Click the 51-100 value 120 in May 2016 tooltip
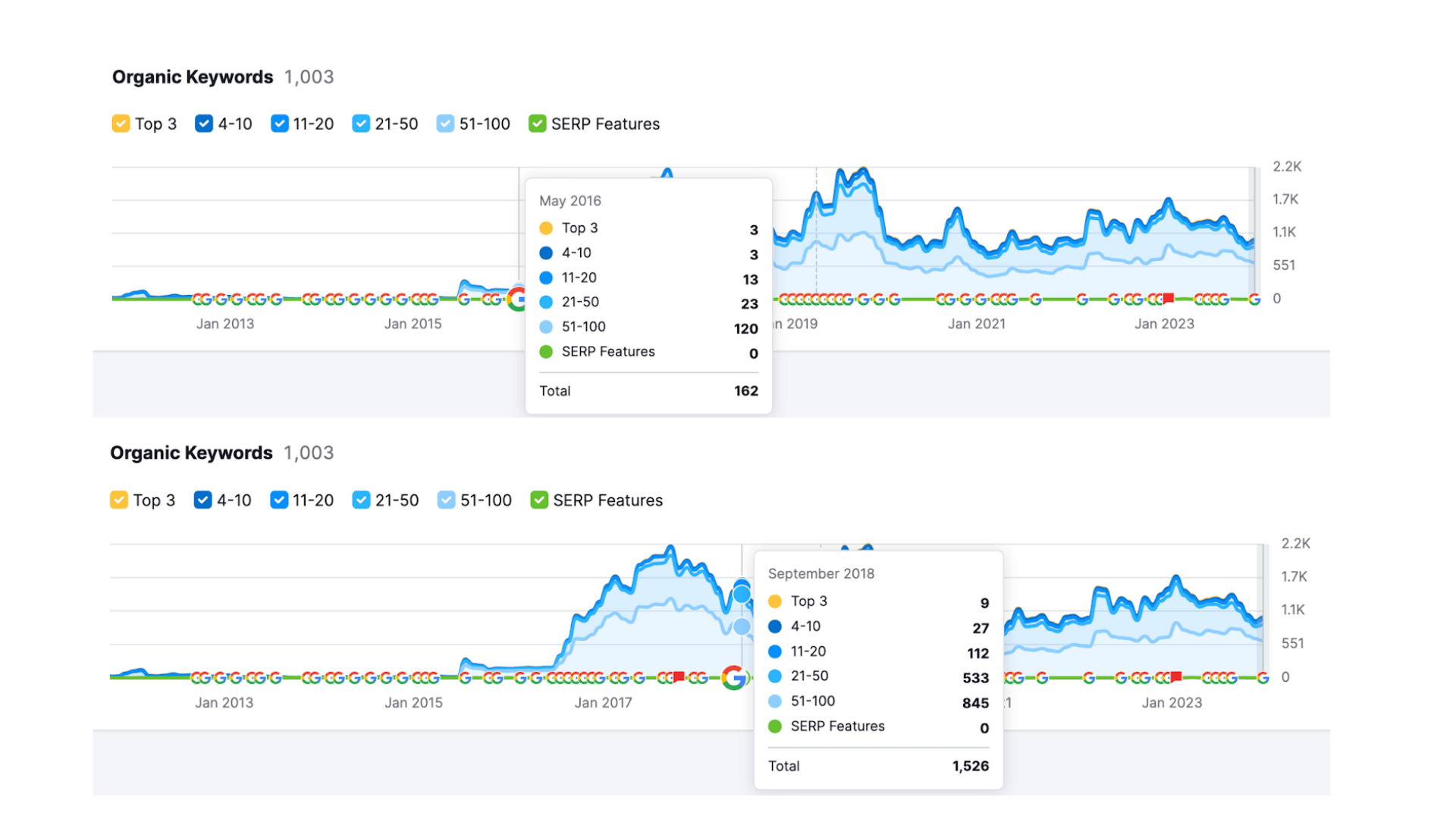The image size is (1456, 819). pyautogui.click(x=746, y=328)
